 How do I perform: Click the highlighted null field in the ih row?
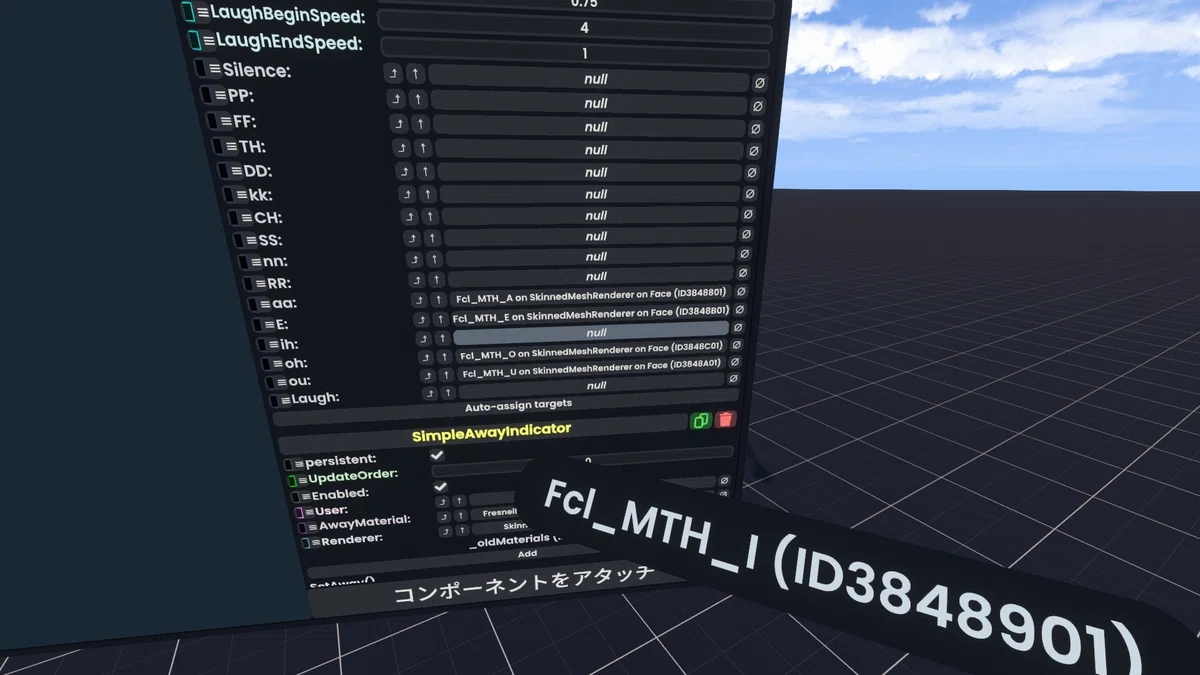click(x=591, y=332)
